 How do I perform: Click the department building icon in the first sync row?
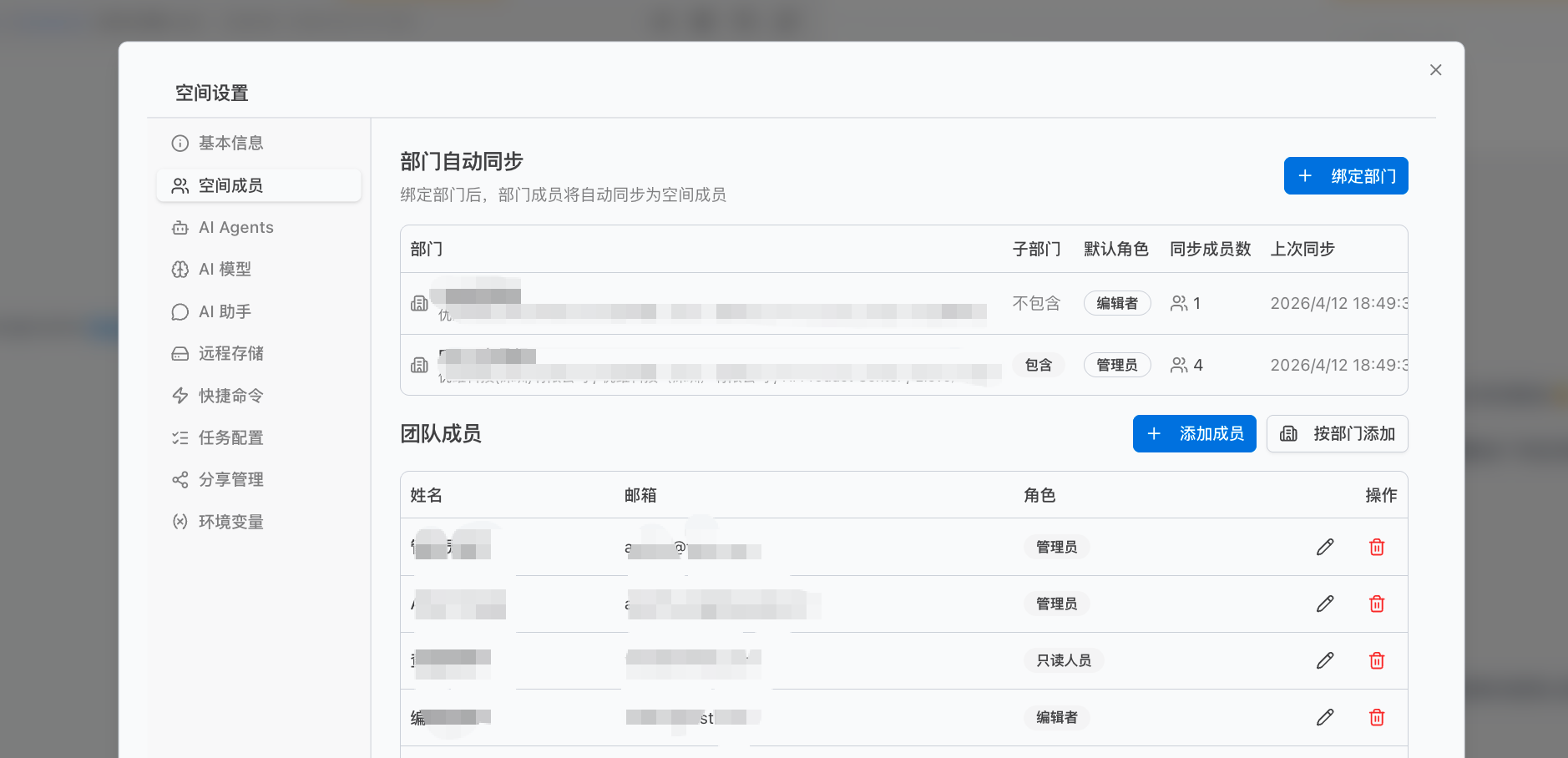[419, 303]
